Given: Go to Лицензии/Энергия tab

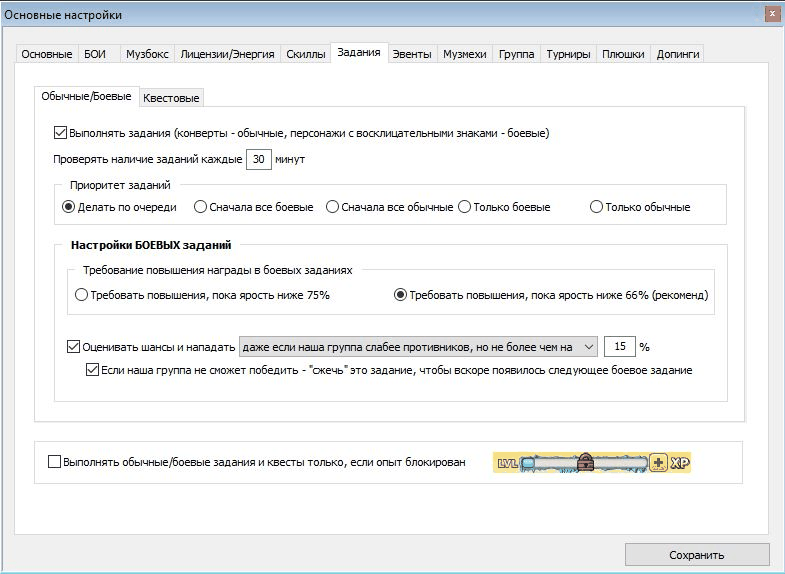Looking at the screenshot, I should coord(227,54).
